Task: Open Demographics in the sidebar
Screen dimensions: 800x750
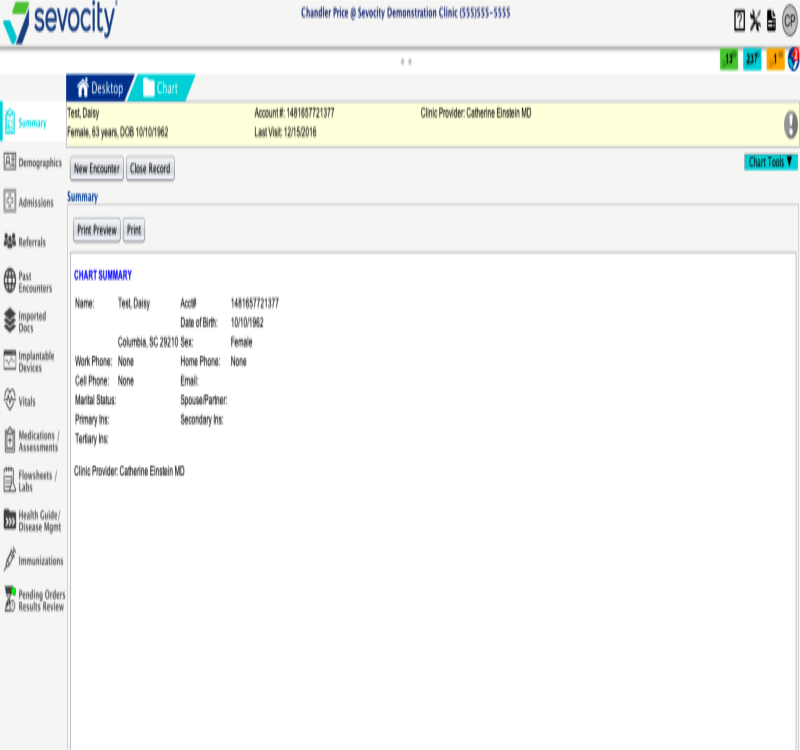Action: pos(33,162)
